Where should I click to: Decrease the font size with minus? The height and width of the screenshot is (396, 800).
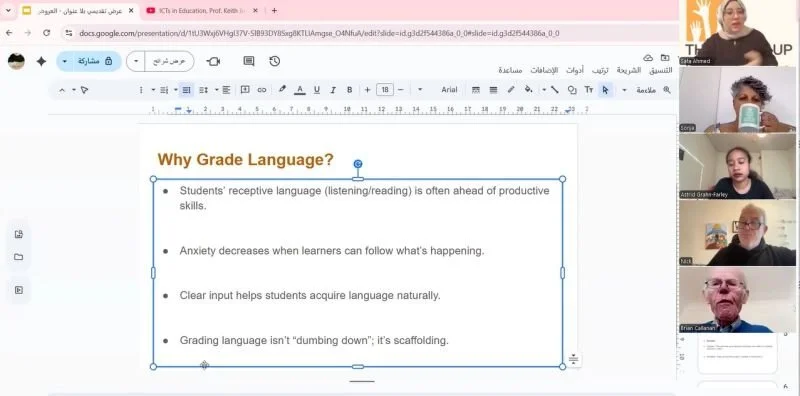pyautogui.click(x=401, y=90)
